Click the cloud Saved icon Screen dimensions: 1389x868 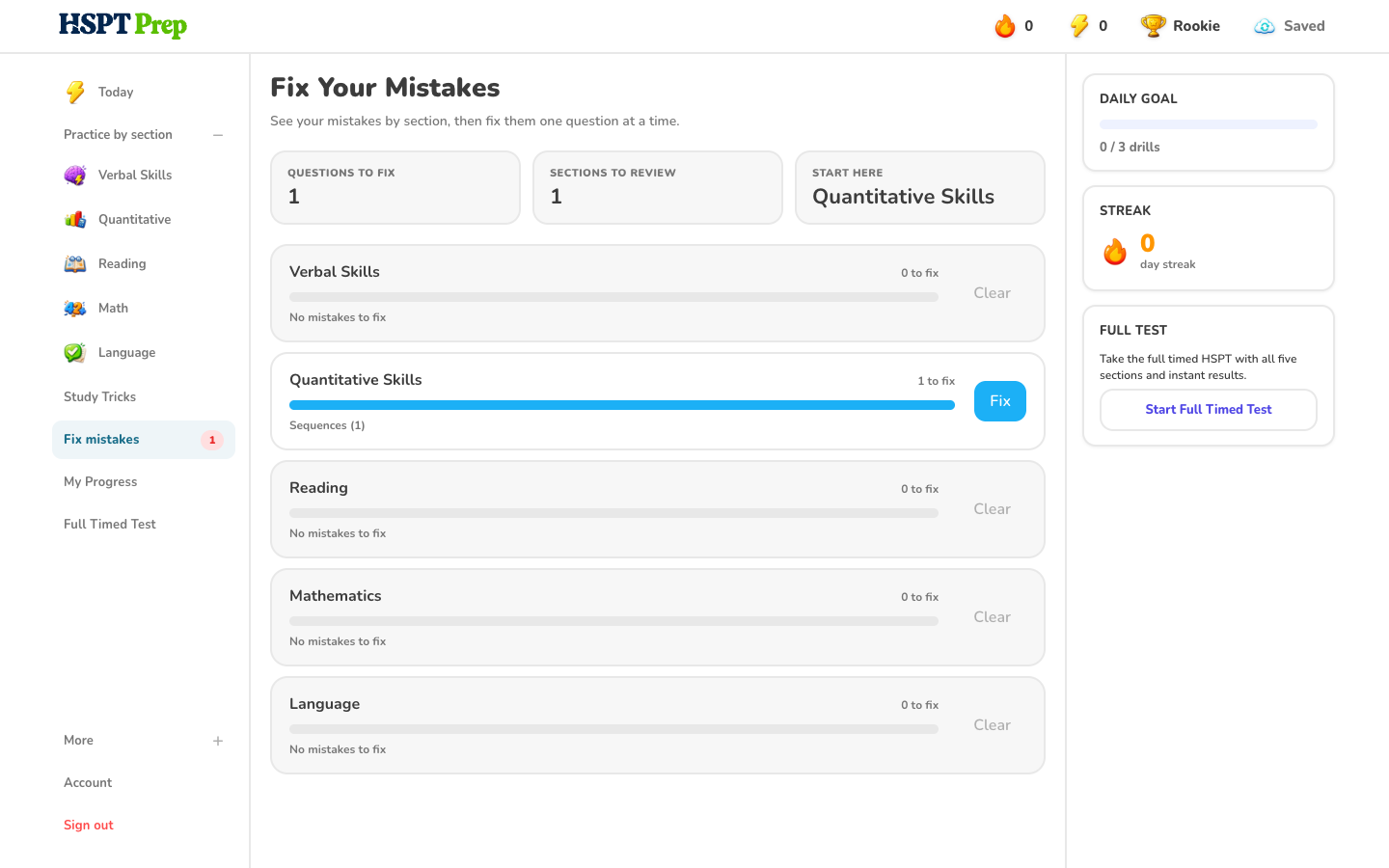[x=1265, y=26]
